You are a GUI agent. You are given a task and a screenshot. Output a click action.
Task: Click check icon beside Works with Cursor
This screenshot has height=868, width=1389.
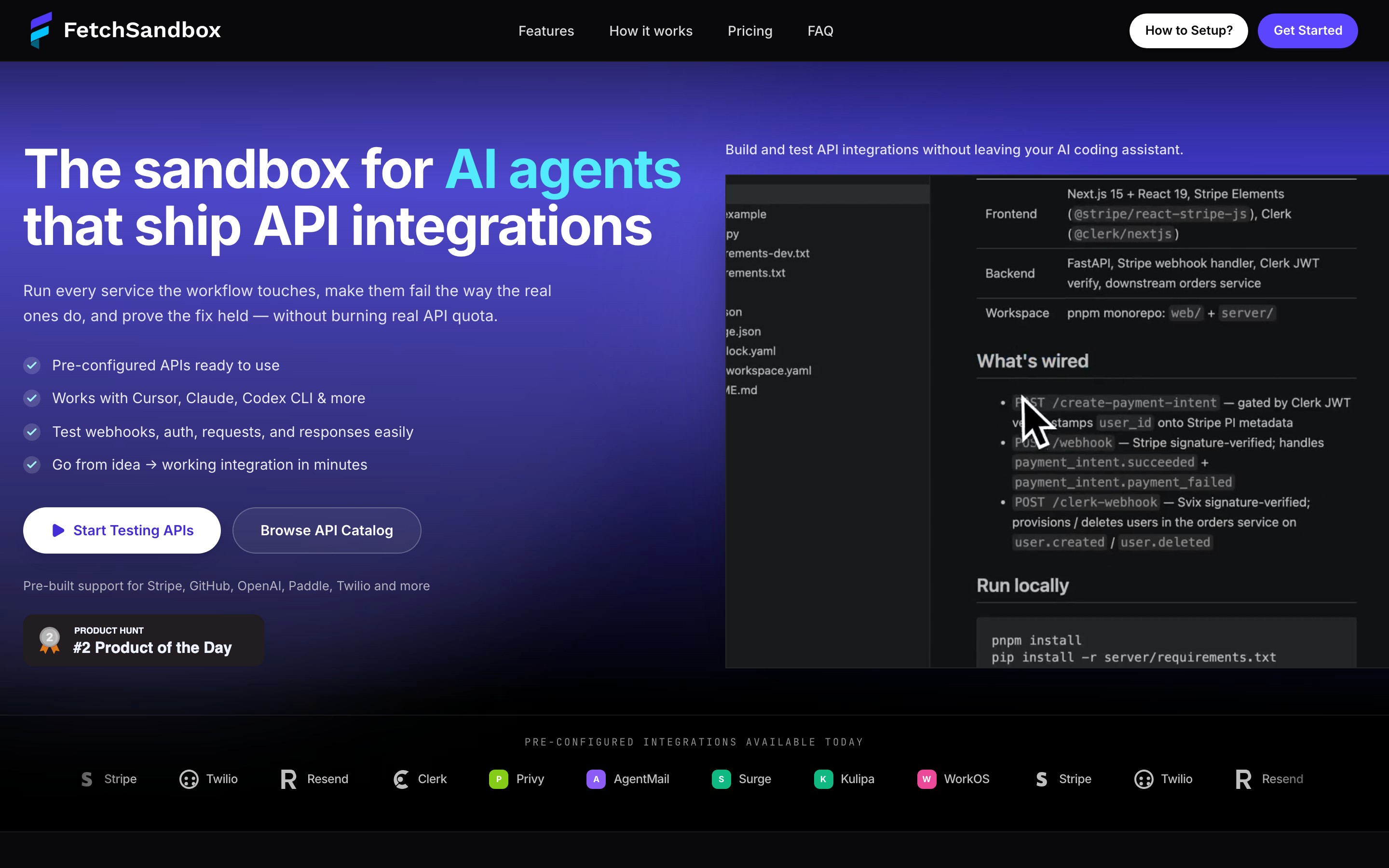tap(32, 398)
